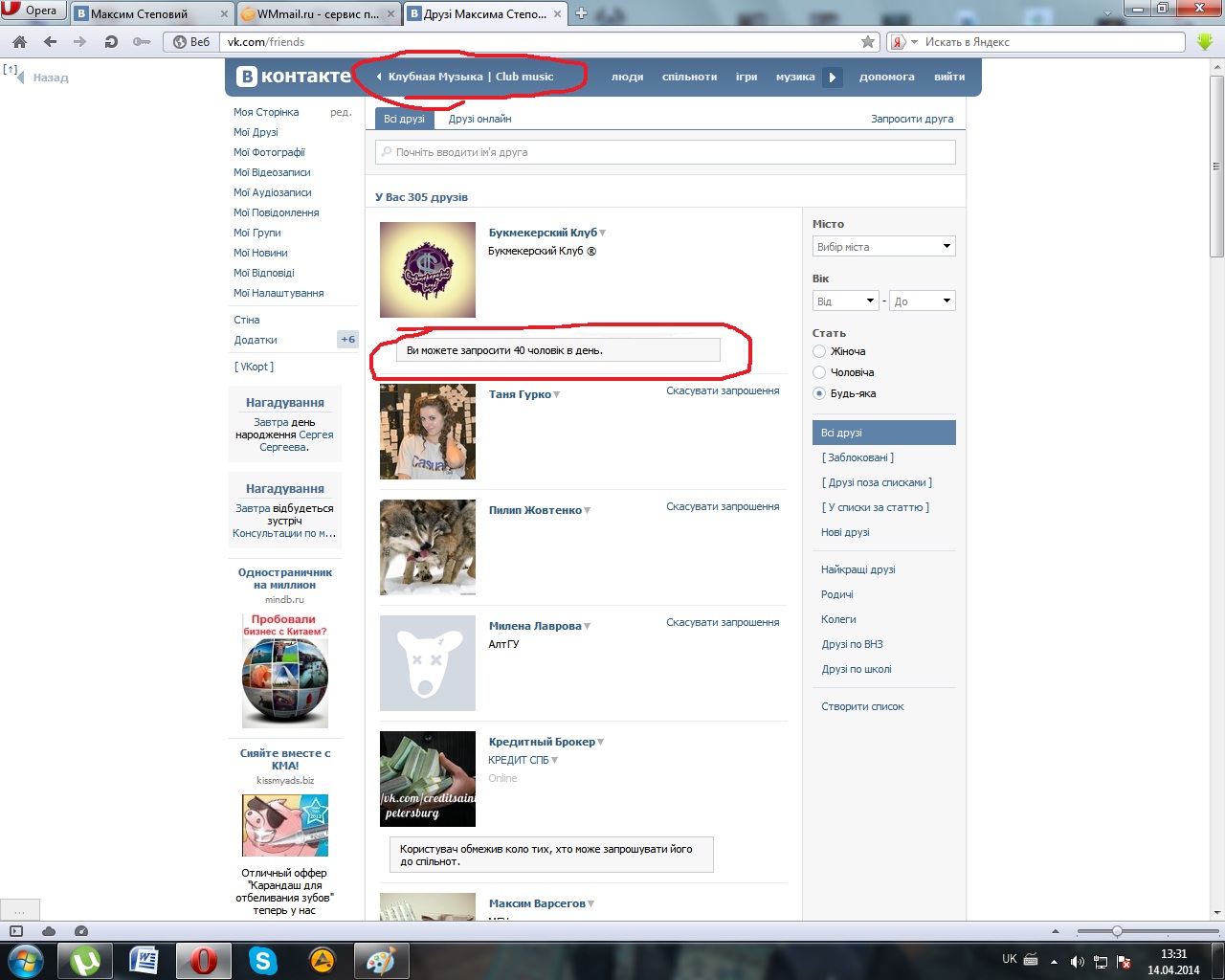1225x980 pixels.
Task: Open the Start menu on the taskbar
Action: (x=26, y=960)
